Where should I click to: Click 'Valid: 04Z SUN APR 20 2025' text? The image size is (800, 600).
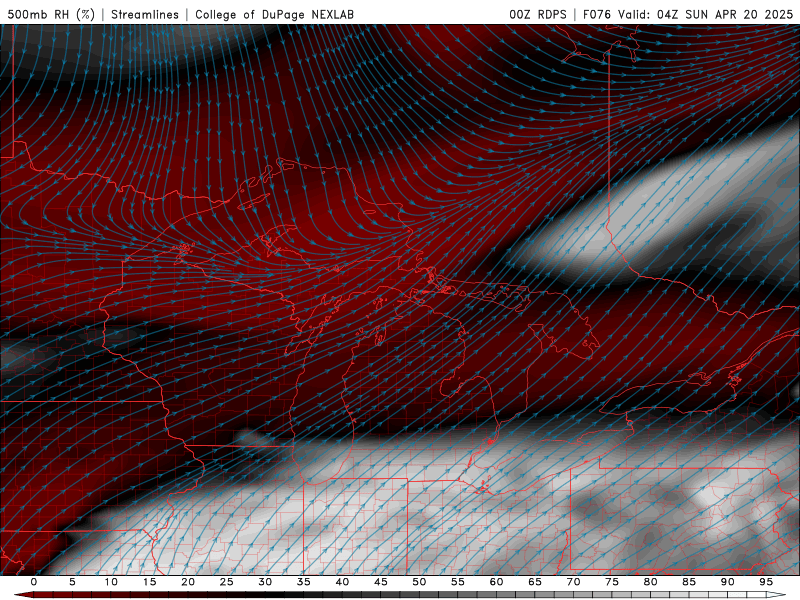(706, 15)
